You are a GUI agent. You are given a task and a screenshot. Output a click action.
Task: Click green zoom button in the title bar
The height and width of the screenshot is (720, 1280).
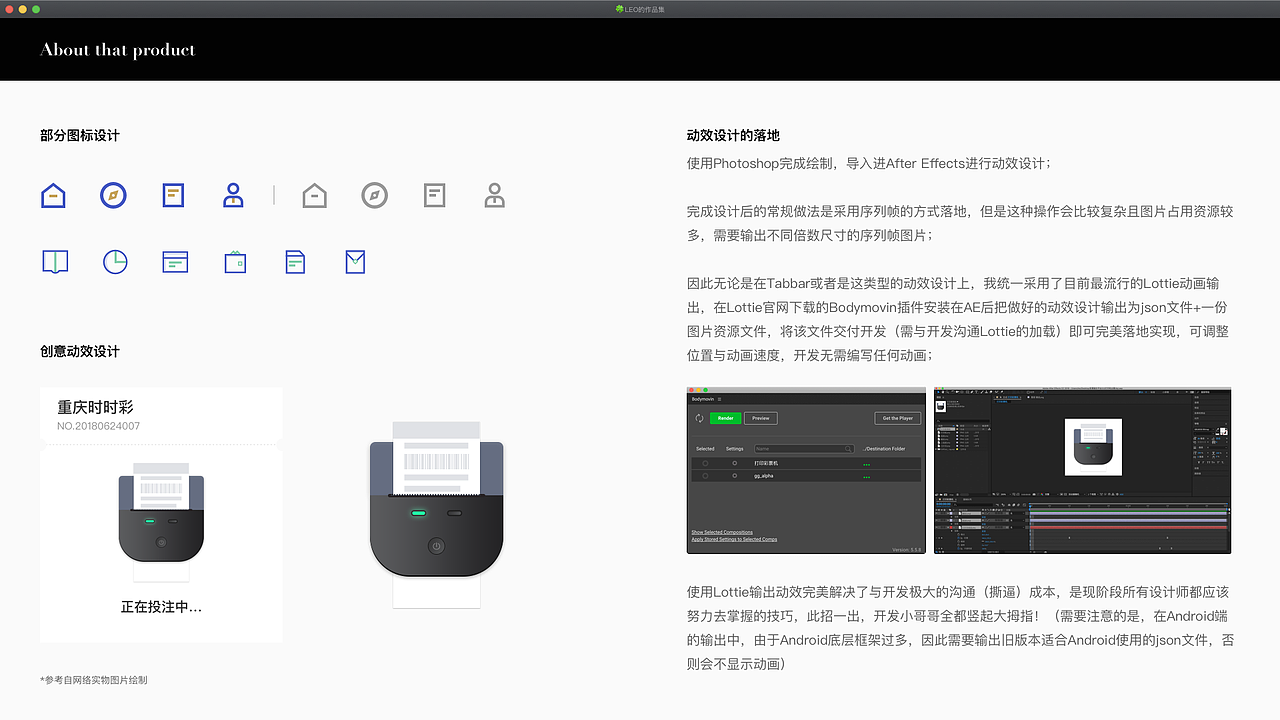click(36, 9)
